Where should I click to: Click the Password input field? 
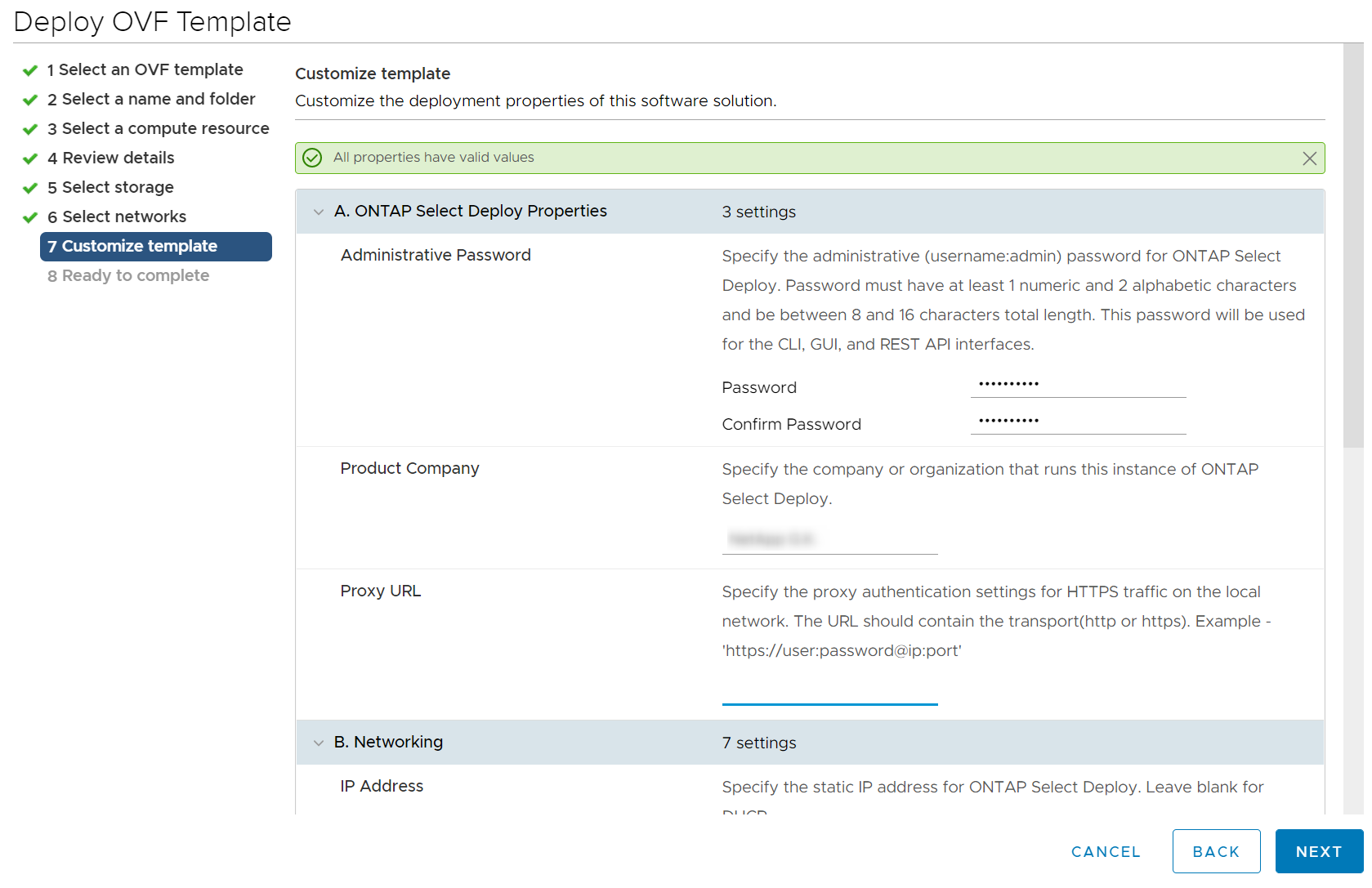point(1077,384)
